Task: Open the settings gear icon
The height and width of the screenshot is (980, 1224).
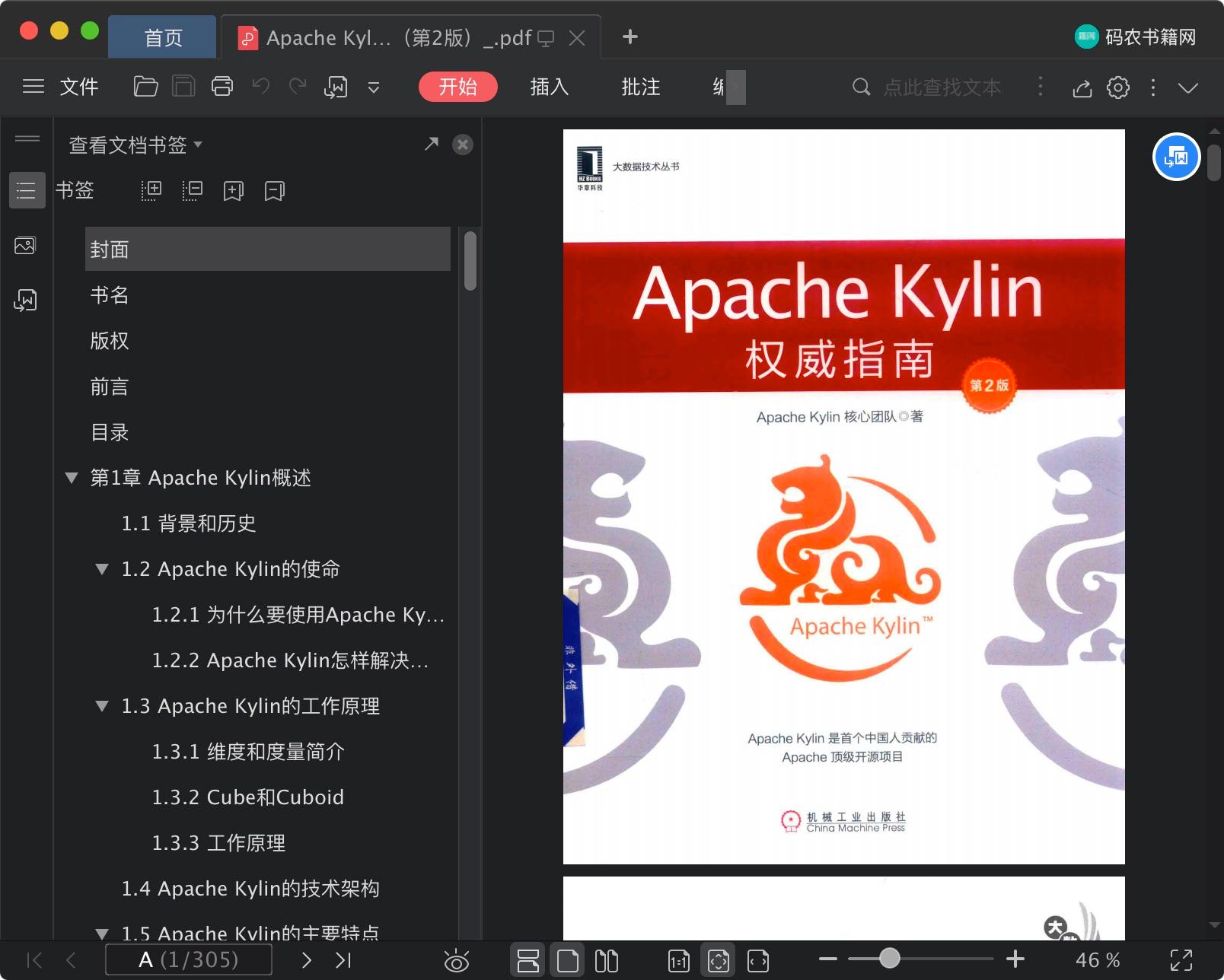Action: coord(1117,87)
